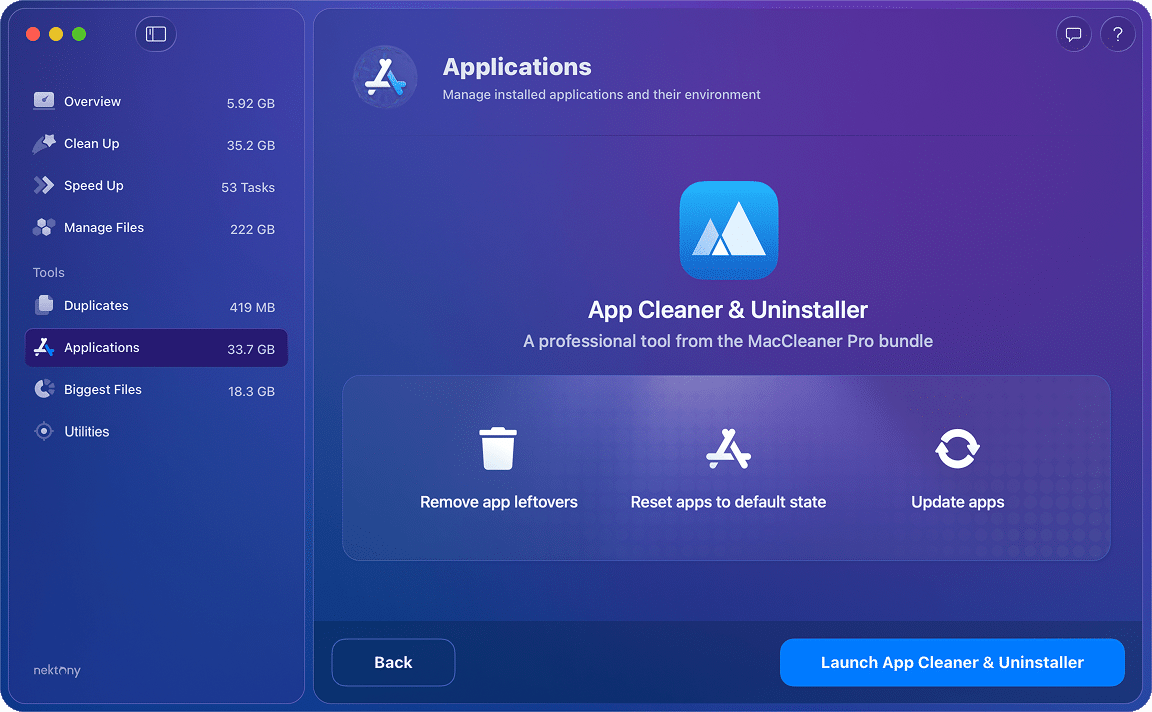
Task: Click the nektony logo
Action: [56, 670]
